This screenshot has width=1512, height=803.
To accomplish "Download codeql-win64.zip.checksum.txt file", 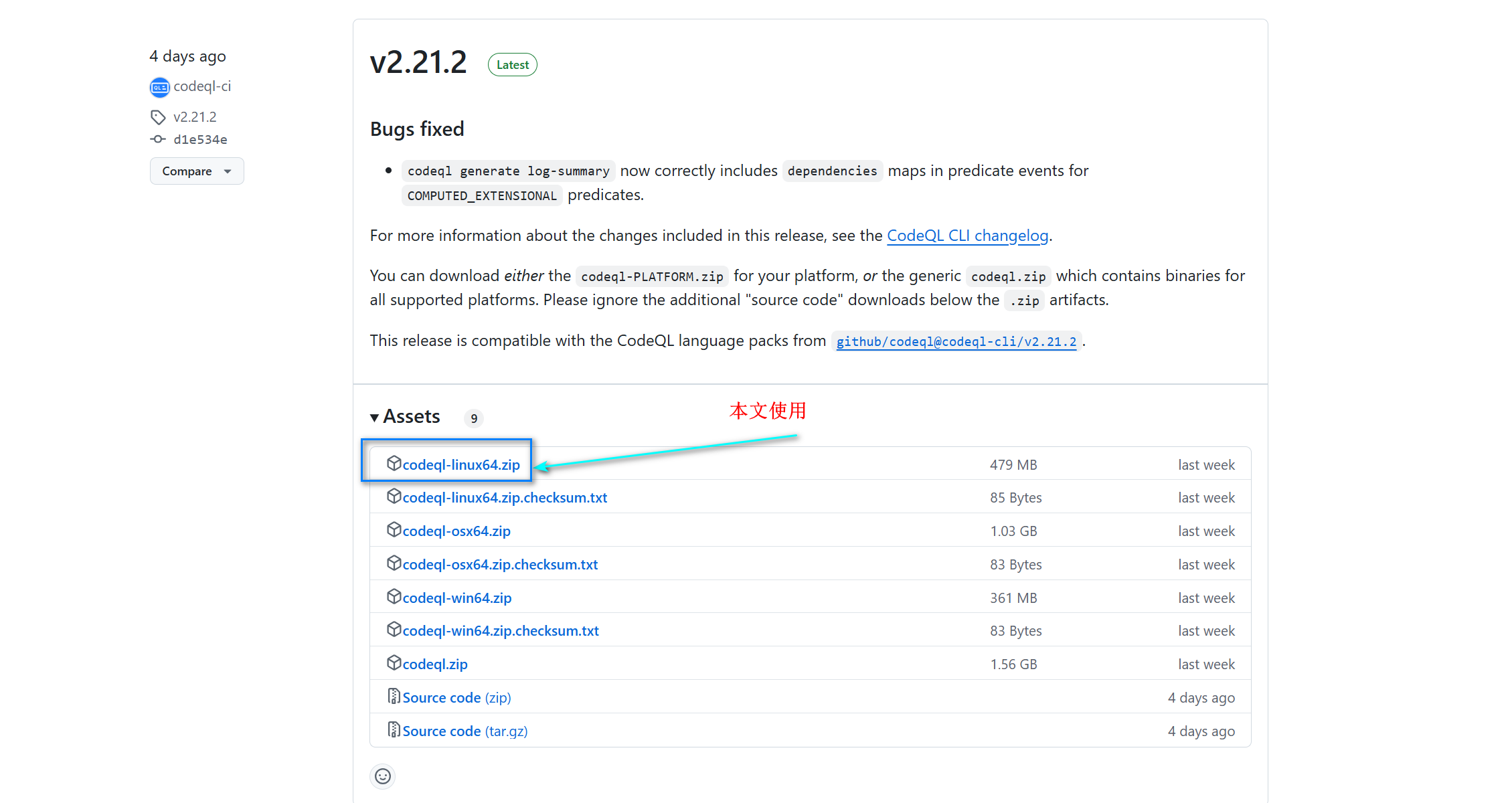I will pos(501,631).
